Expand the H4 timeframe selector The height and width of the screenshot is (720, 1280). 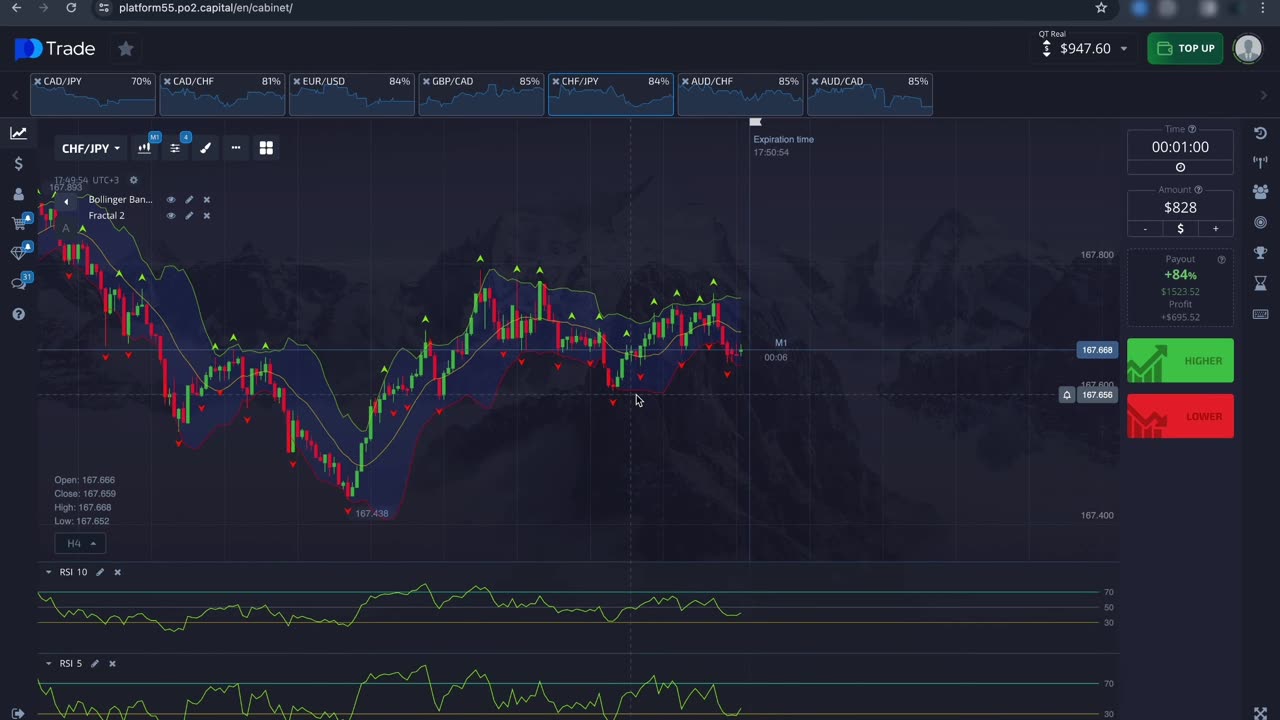80,543
